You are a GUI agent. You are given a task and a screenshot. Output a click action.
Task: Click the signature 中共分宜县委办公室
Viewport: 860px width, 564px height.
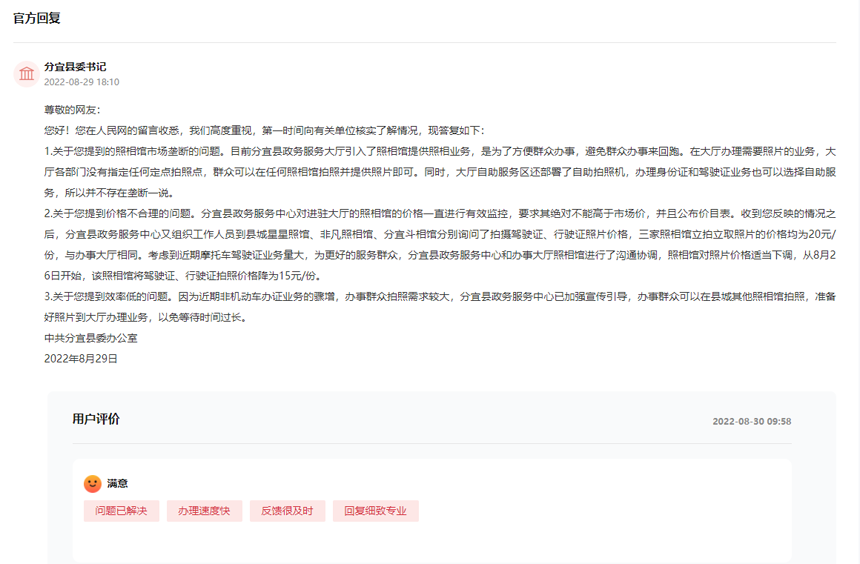(90, 338)
